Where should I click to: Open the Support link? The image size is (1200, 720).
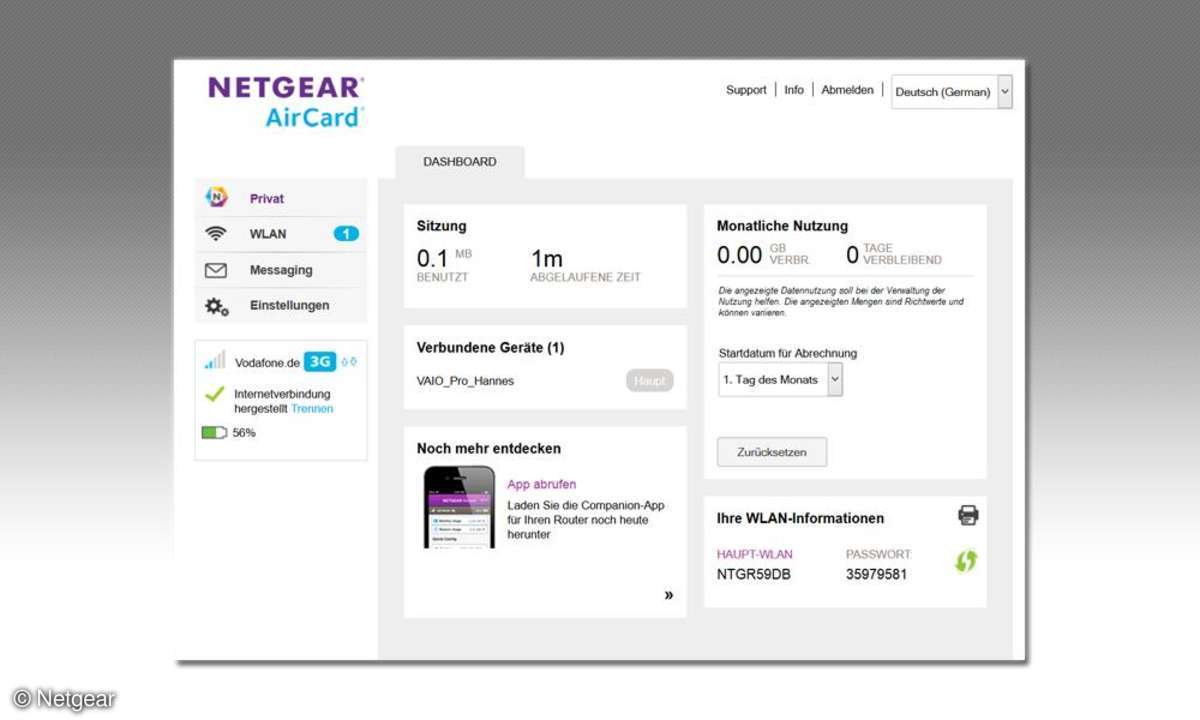pyautogui.click(x=746, y=90)
